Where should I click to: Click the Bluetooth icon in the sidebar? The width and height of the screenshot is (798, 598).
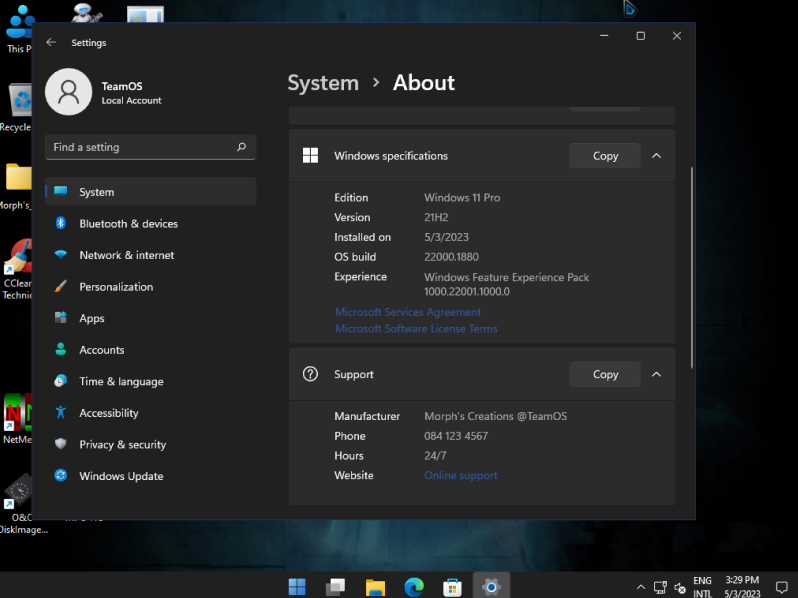[61, 223]
